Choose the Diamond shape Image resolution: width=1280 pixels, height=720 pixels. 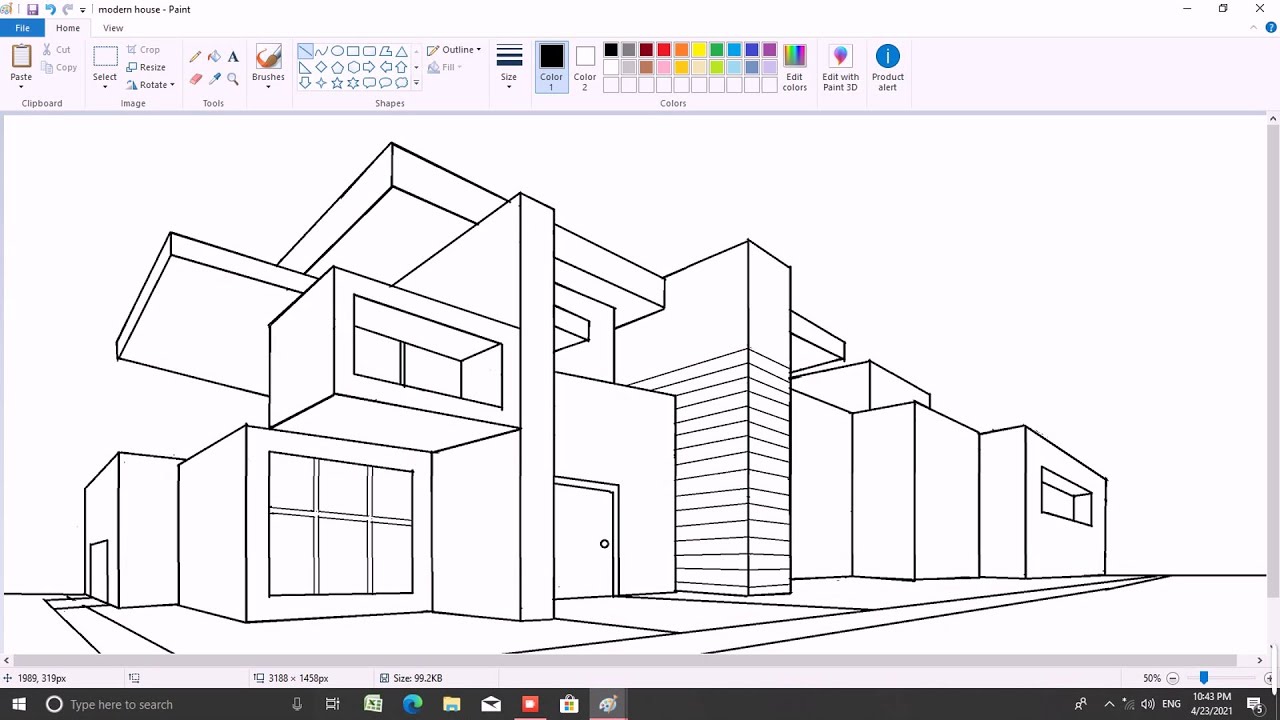tap(321, 67)
